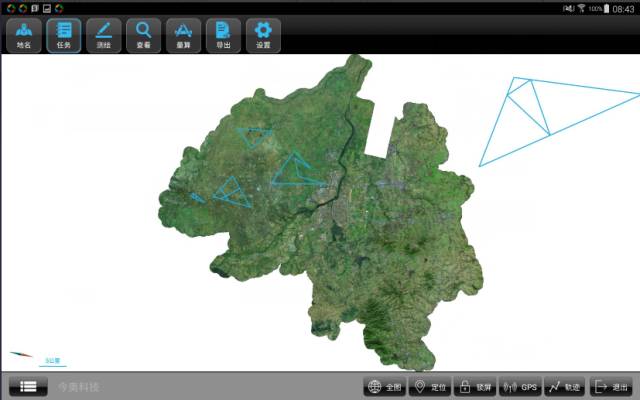
Task: Open the 测绘 pencil drawing tool
Action: pyautogui.click(x=104, y=36)
